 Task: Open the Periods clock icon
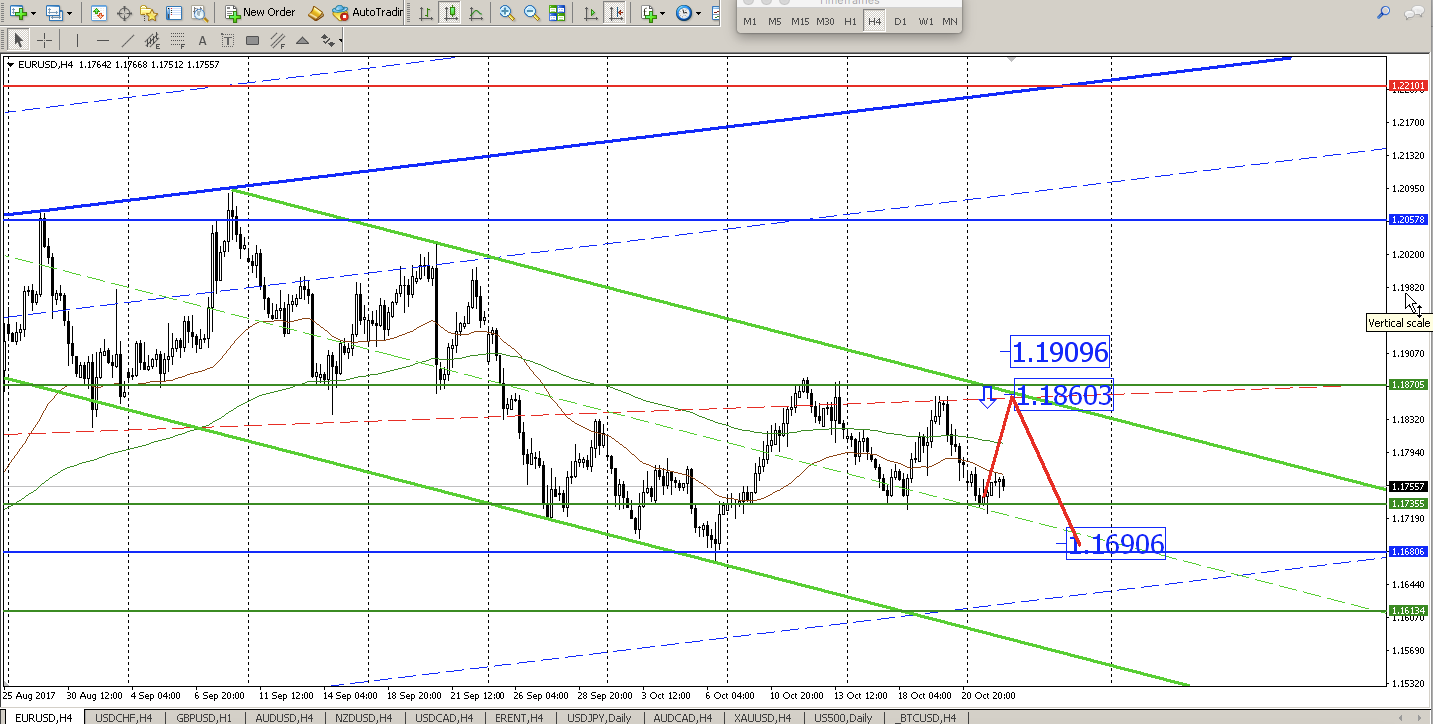coord(684,13)
